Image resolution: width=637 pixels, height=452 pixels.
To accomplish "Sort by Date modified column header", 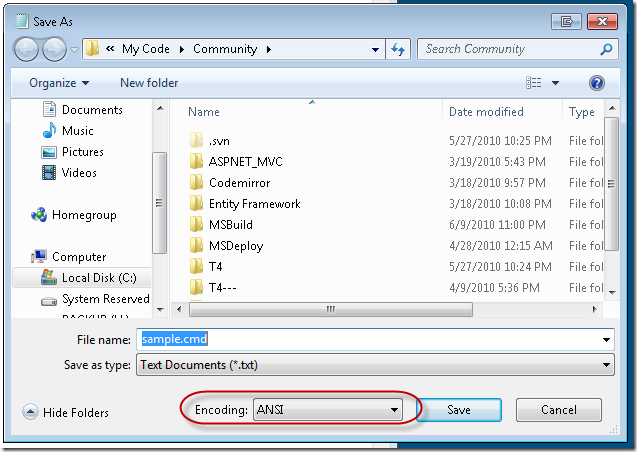I will [x=486, y=112].
